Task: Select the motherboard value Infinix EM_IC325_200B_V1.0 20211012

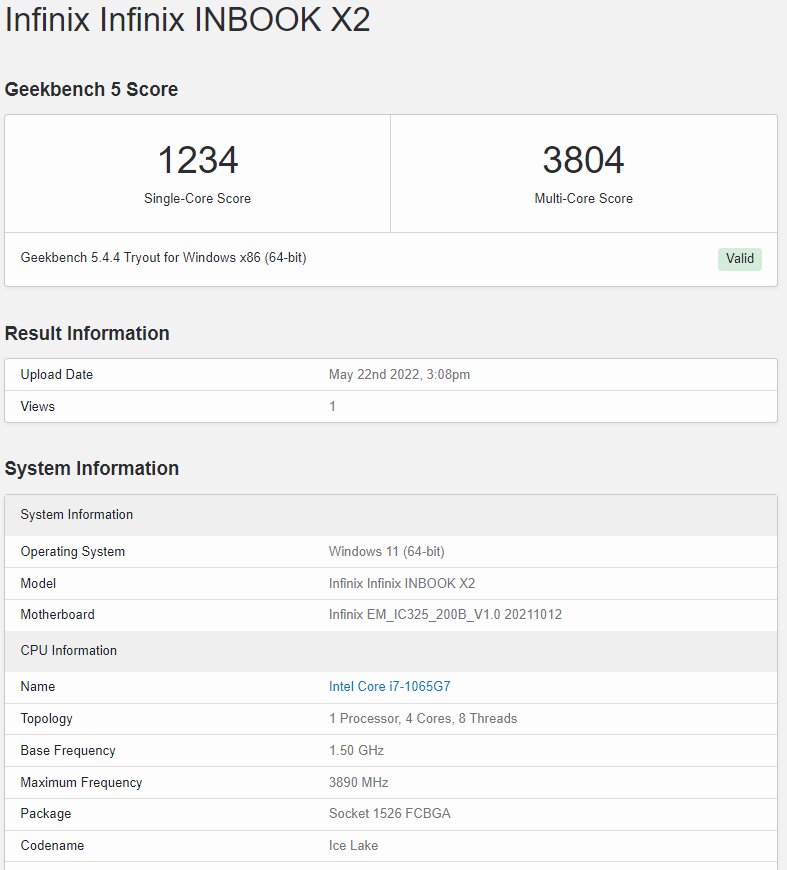Action: click(x=445, y=614)
